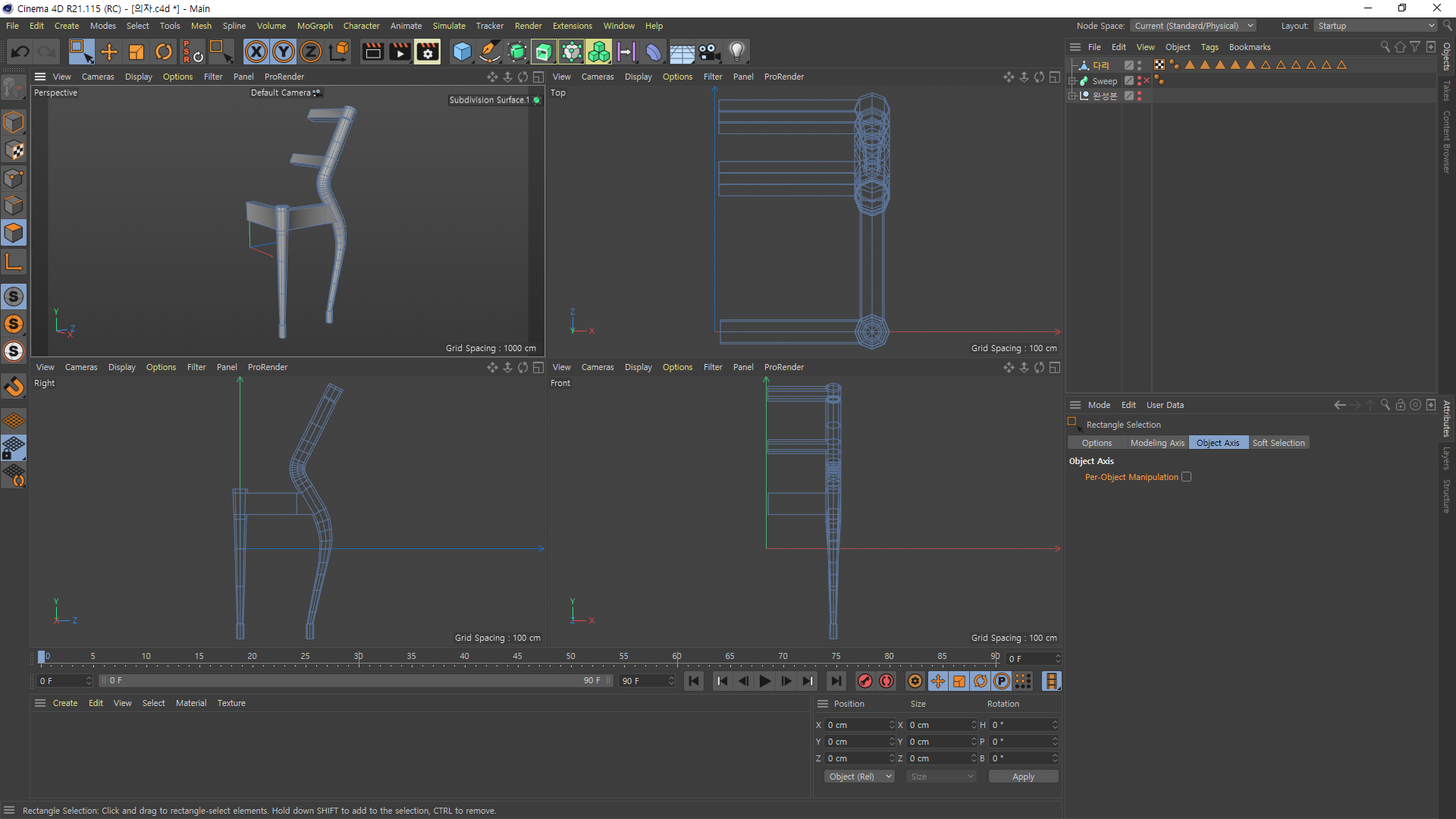Select the Move tool in toolbar

coord(109,52)
